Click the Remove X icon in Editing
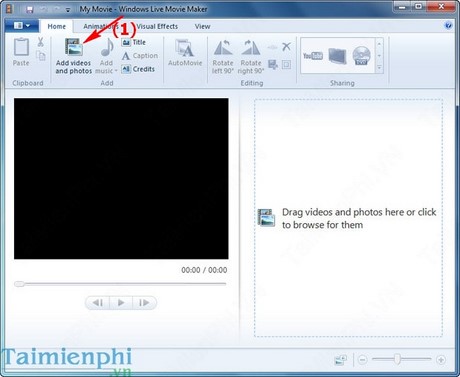The image size is (460, 377). coord(286,46)
